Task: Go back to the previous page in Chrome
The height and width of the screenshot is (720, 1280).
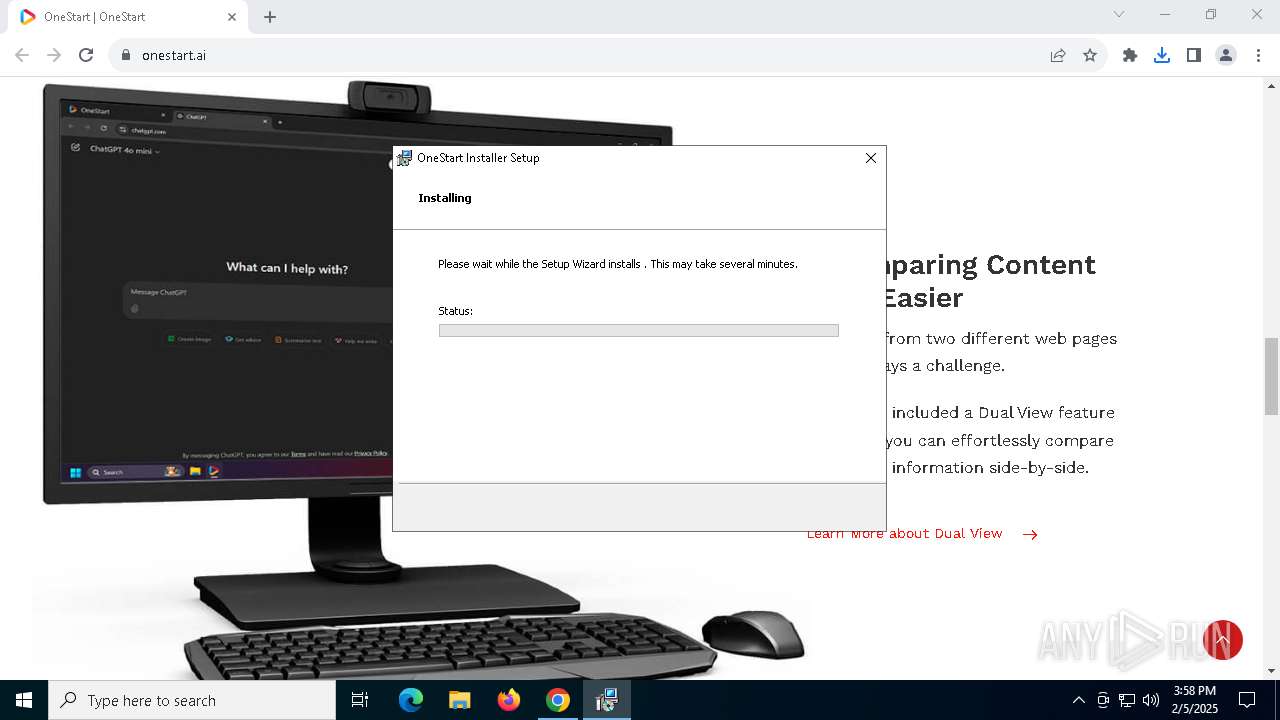Action: [x=22, y=55]
